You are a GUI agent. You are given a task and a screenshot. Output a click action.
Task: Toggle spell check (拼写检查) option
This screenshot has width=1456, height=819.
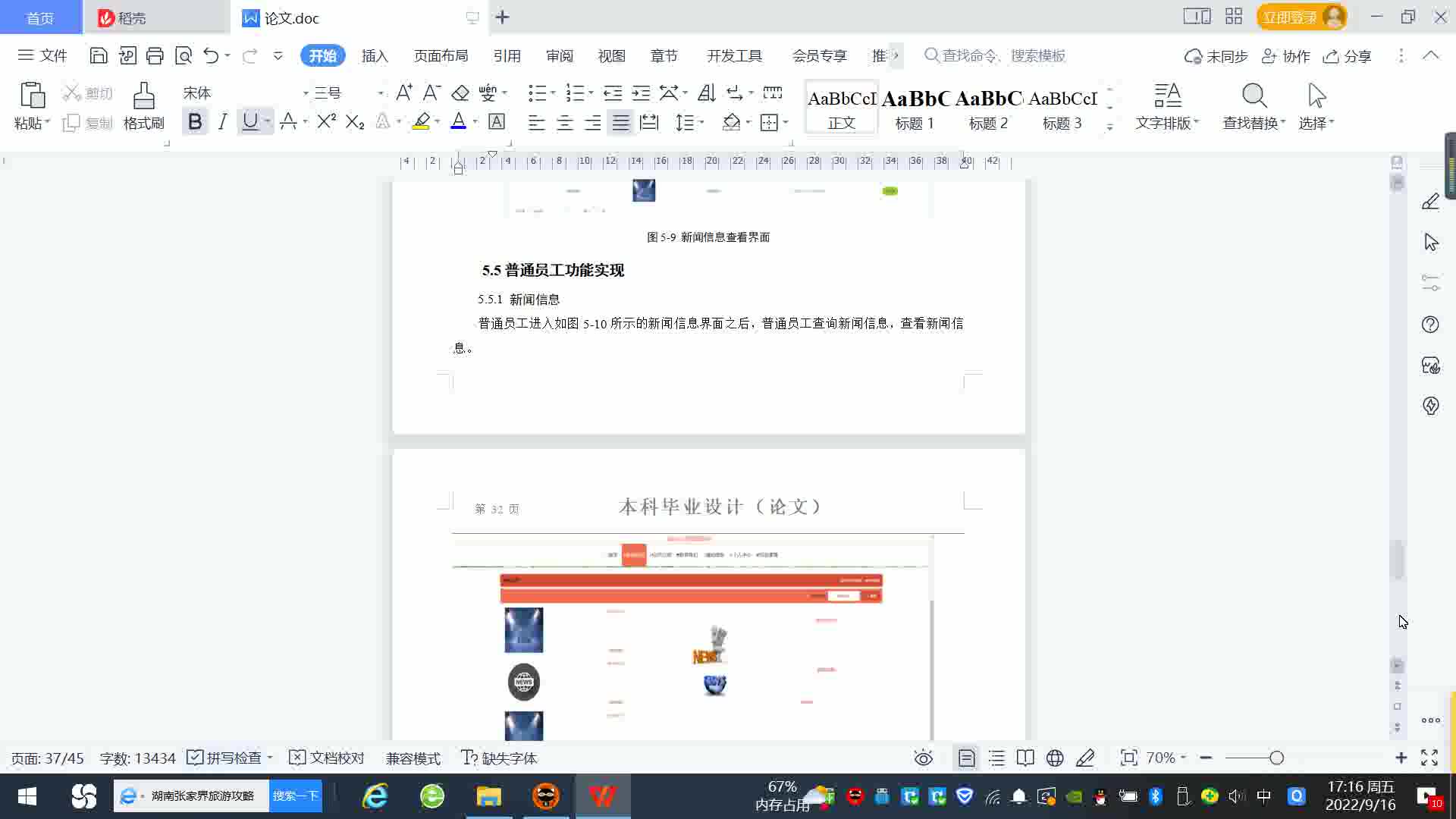(x=225, y=758)
